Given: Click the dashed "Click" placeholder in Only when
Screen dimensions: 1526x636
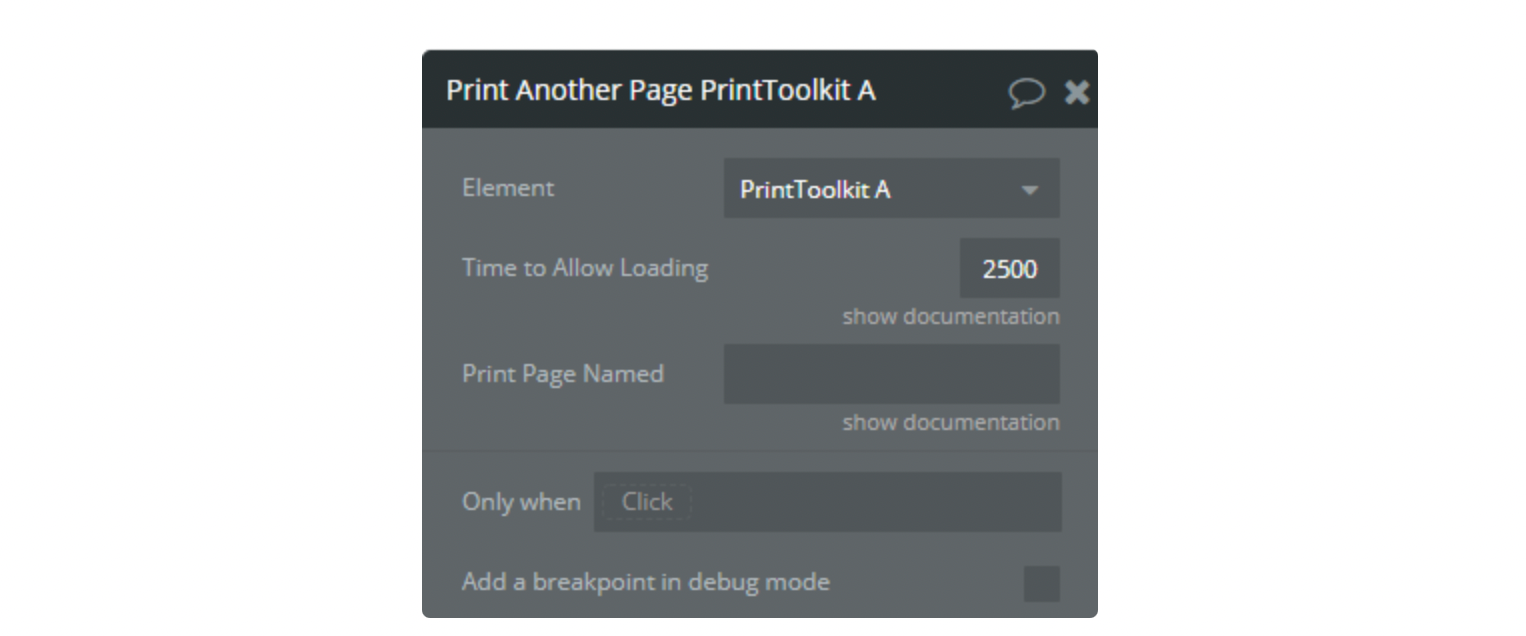Looking at the screenshot, I should tap(647, 502).
